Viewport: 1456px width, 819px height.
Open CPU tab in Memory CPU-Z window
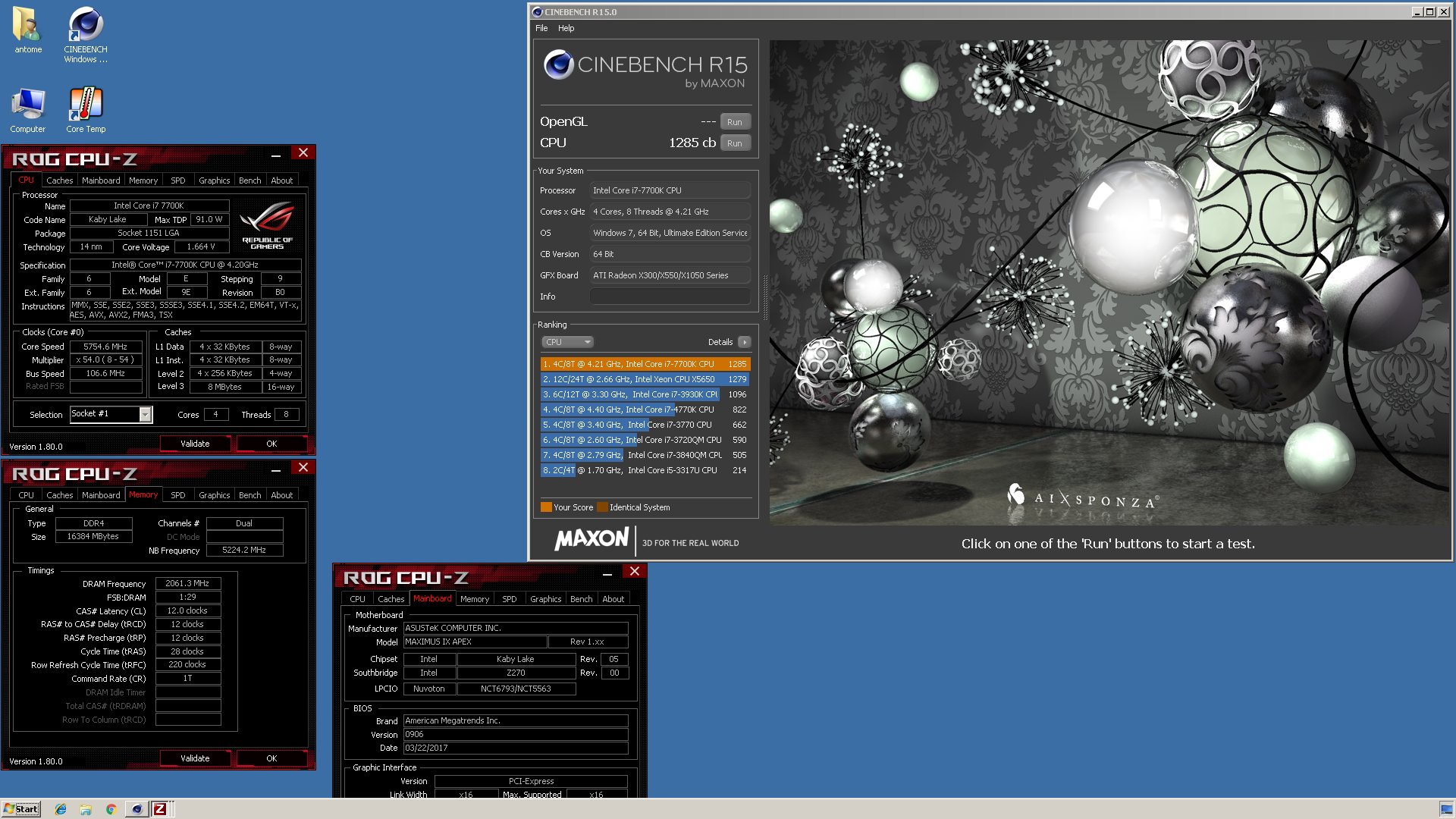click(27, 495)
